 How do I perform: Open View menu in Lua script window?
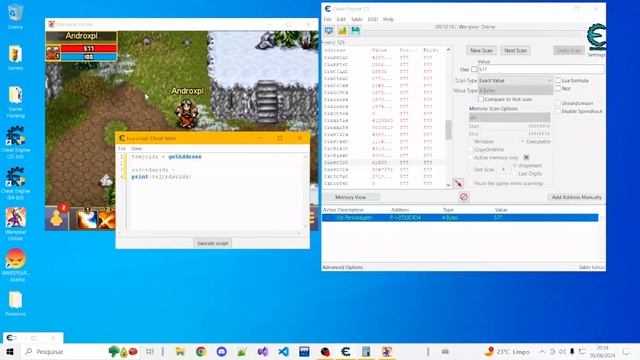click(136, 149)
